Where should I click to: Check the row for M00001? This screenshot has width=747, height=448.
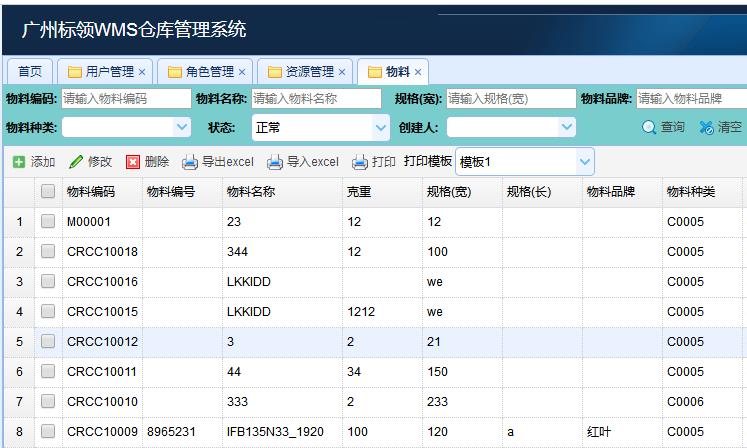click(48, 222)
